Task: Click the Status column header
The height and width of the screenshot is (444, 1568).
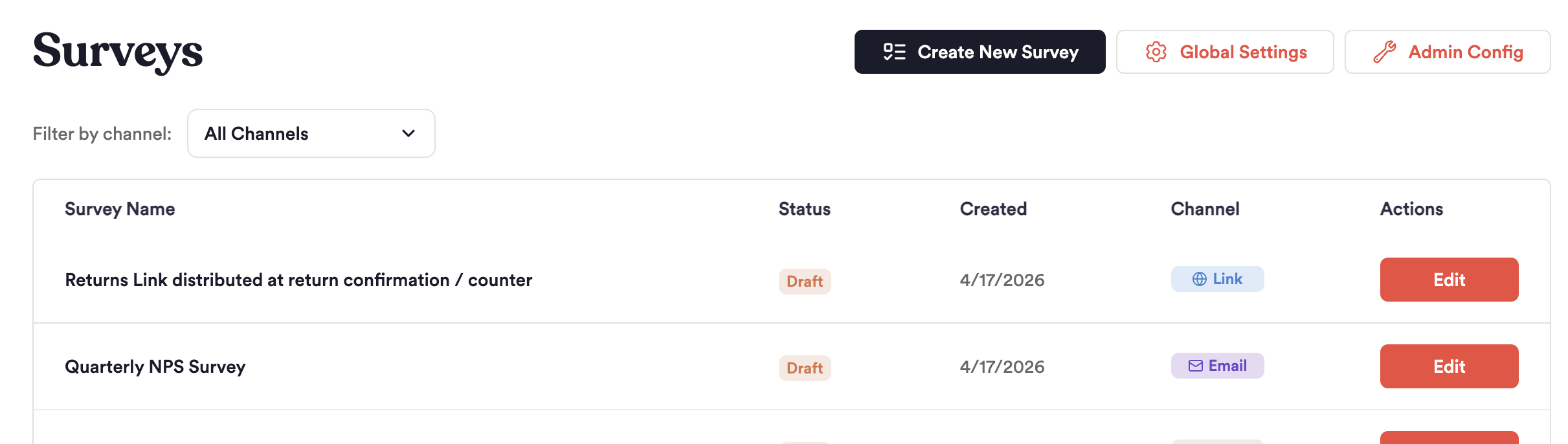Action: (804, 209)
